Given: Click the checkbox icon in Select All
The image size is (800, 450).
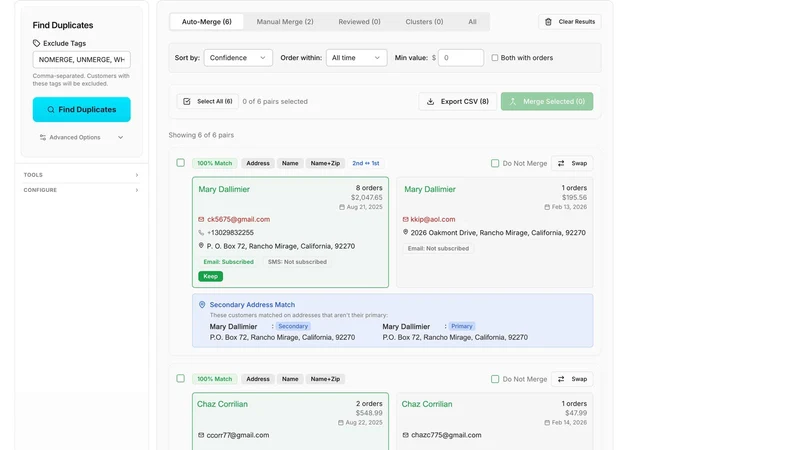Looking at the screenshot, I should (187, 102).
